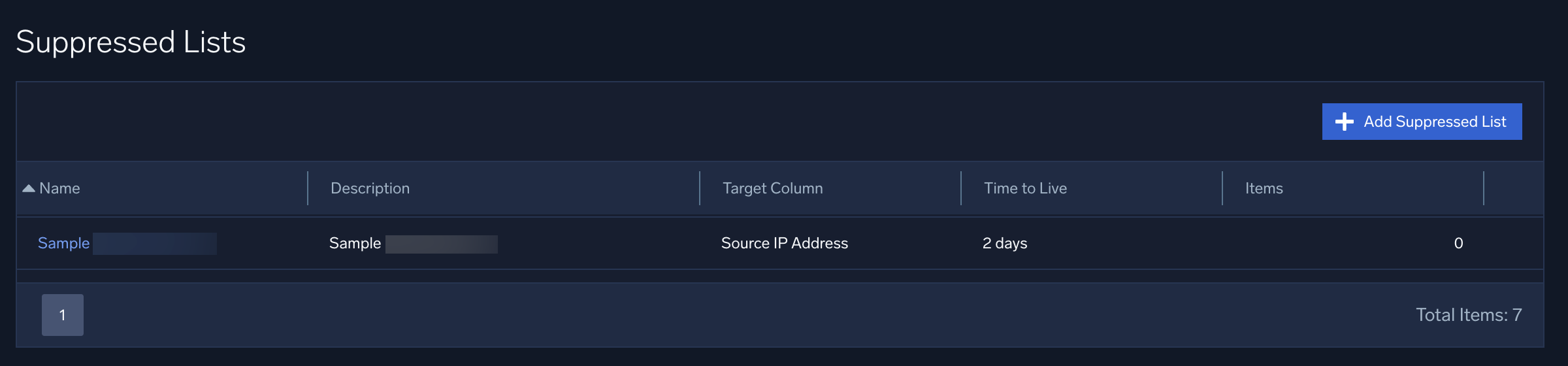Screen dimensions: 1568x366
Task: Select the Sample description cell
Action: [x=355, y=243]
